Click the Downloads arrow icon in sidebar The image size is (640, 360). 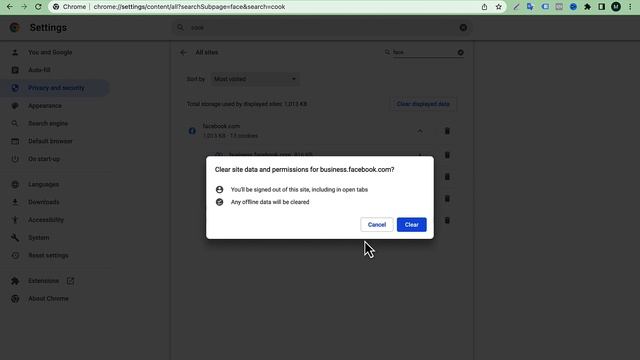[15, 202]
